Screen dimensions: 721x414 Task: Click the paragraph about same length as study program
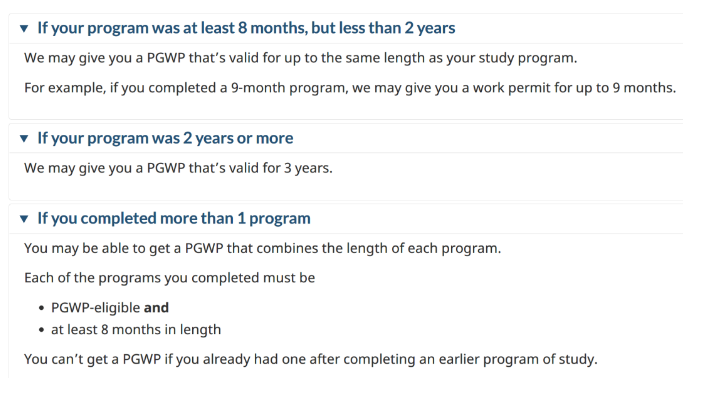pyautogui.click(x=300, y=58)
